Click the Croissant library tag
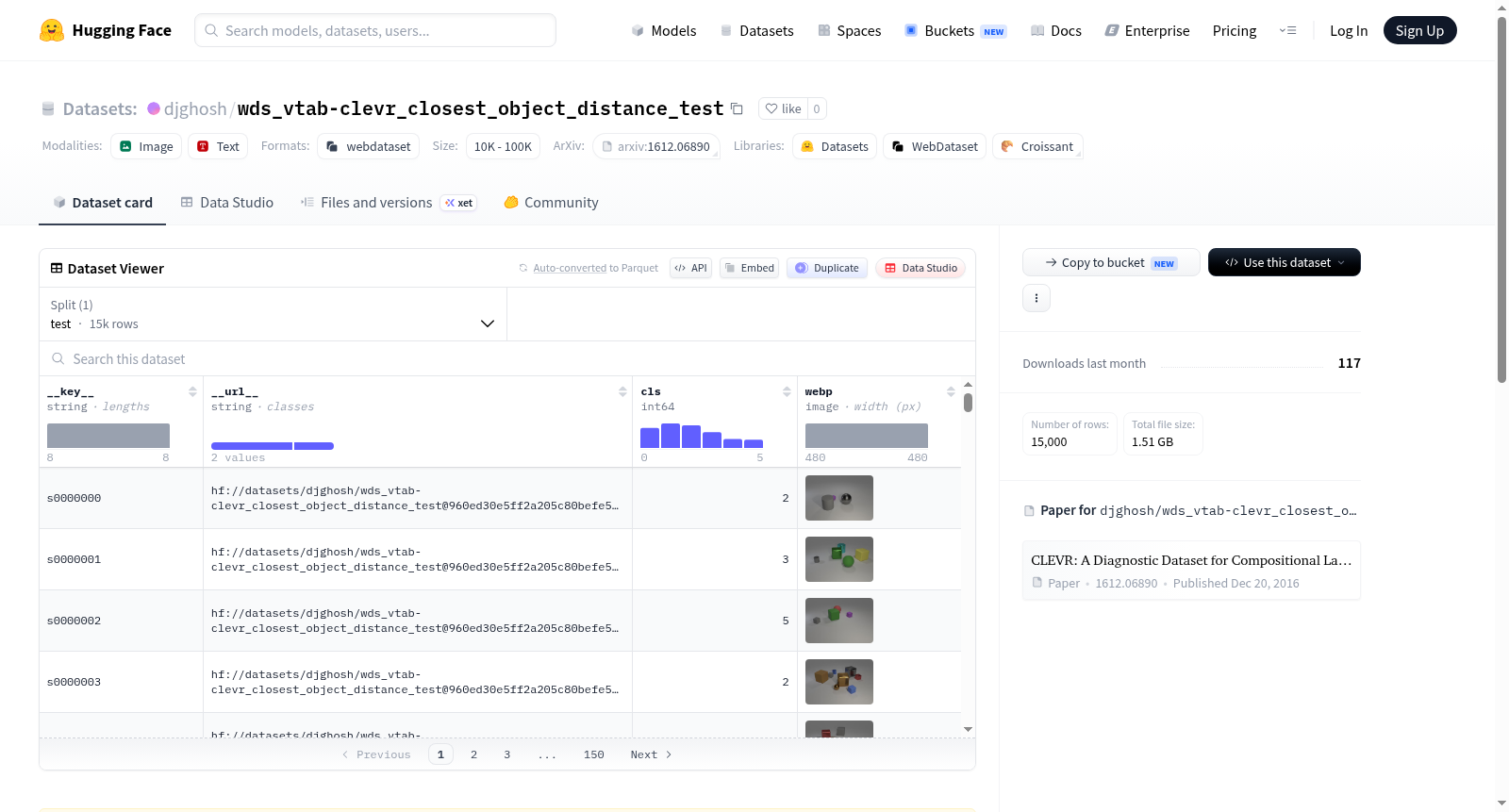Screen dimensions: 1509x812 click(x=1037, y=146)
